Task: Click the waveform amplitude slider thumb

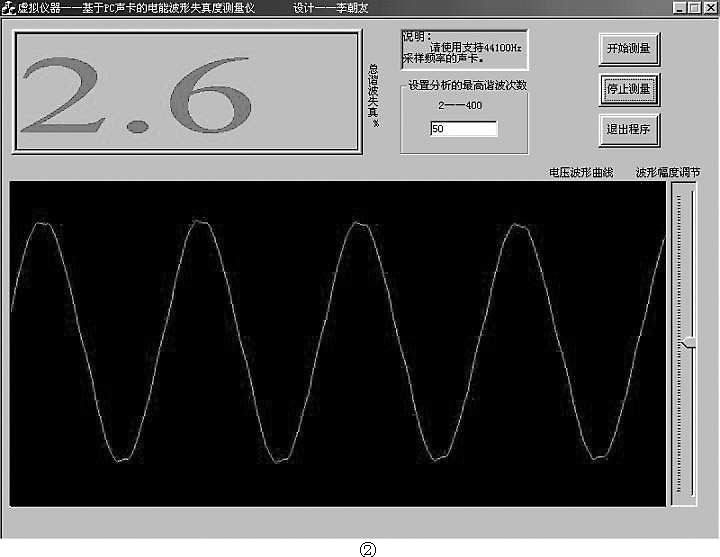Action: (686, 343)
